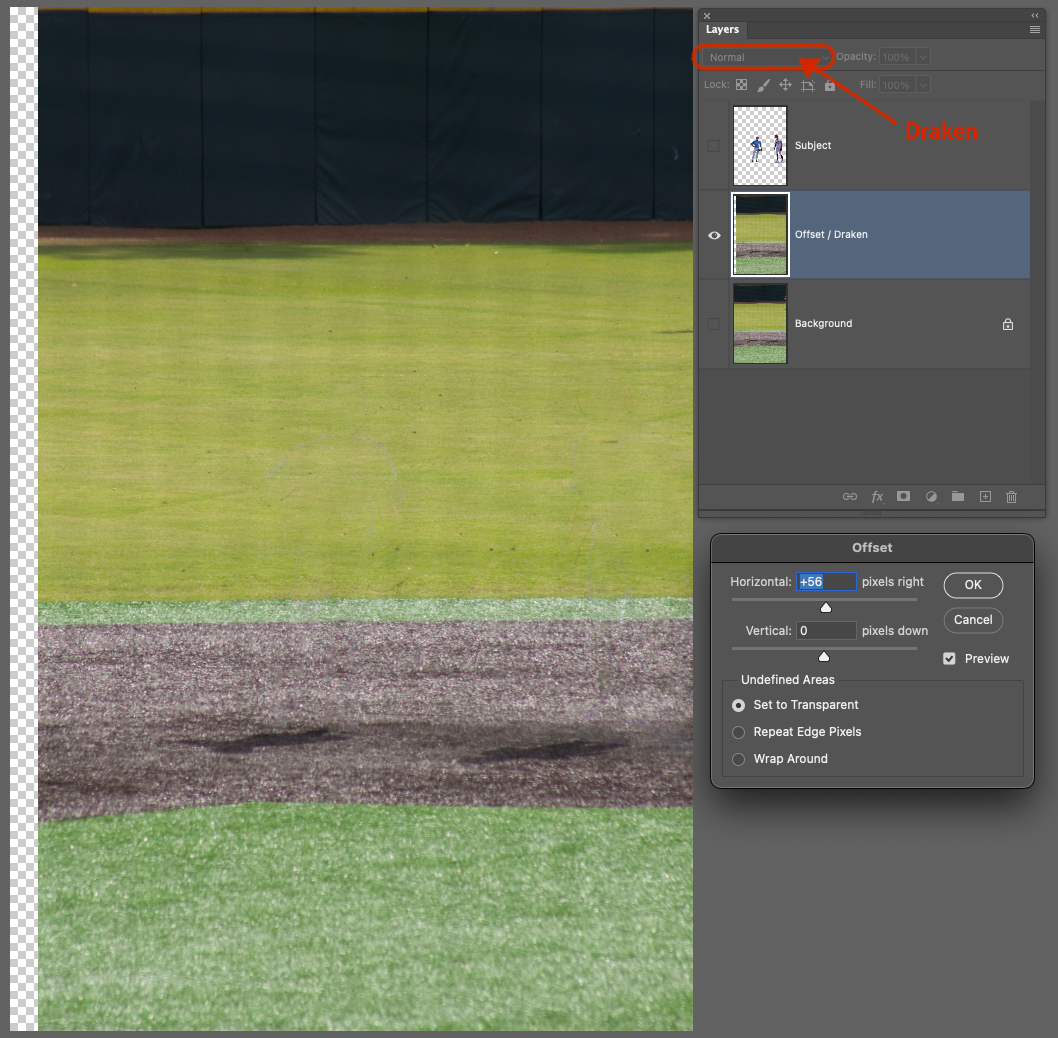Enable Lock transparent pixels
1058x1038 pixels.
pyautogui.click(x=741, y=84)
